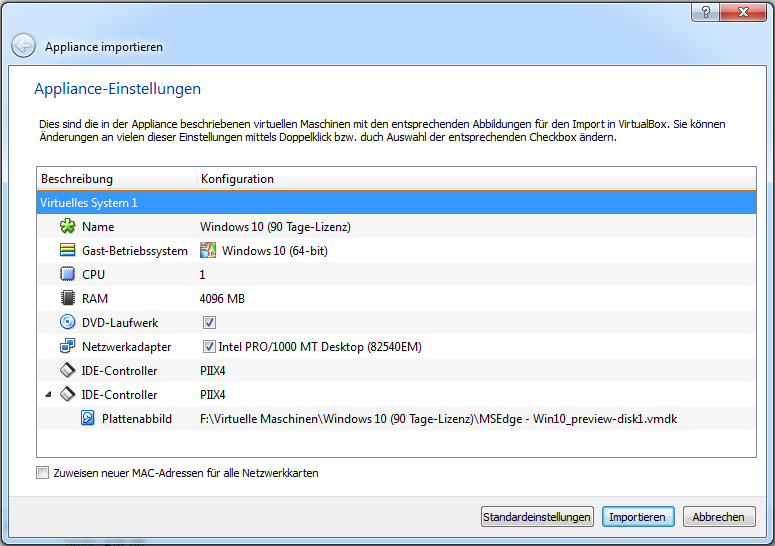Close the Appliance importieren dialog

click(743, 12)
